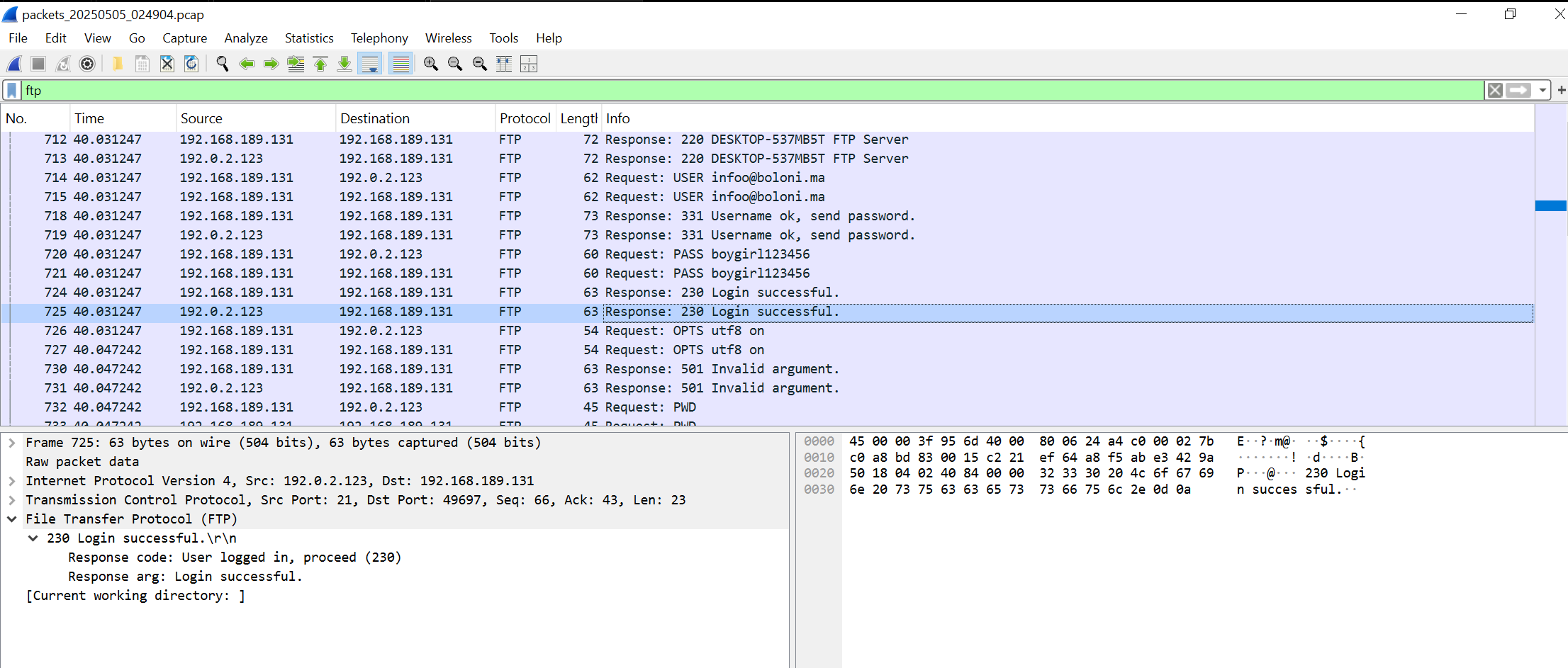Jump to the first packet
The height and width of the screenshot is (668, 1568).
pyautogui.click(x=320, y=64)
